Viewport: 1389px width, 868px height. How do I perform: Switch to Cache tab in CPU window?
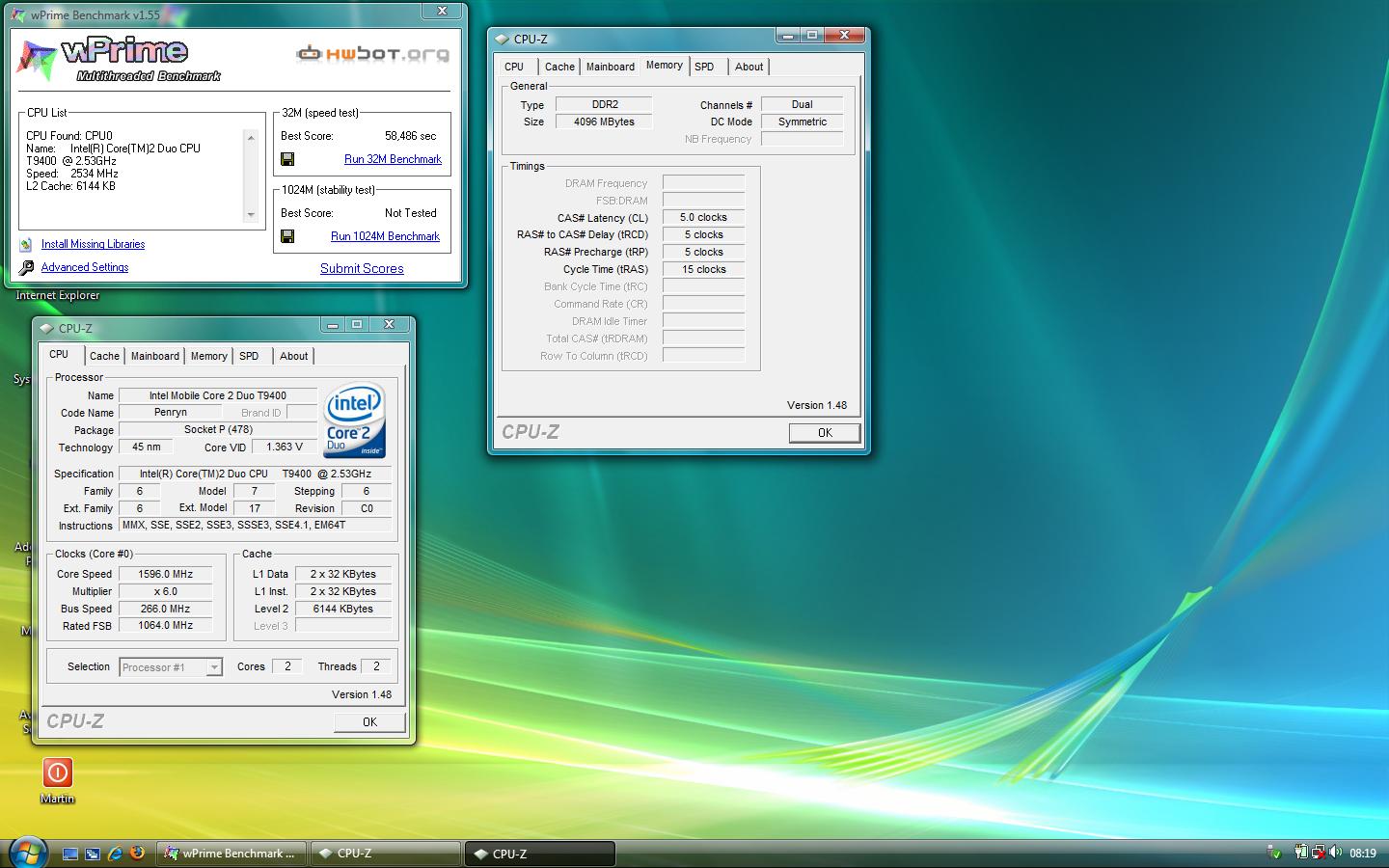click(x=104, y=356)
